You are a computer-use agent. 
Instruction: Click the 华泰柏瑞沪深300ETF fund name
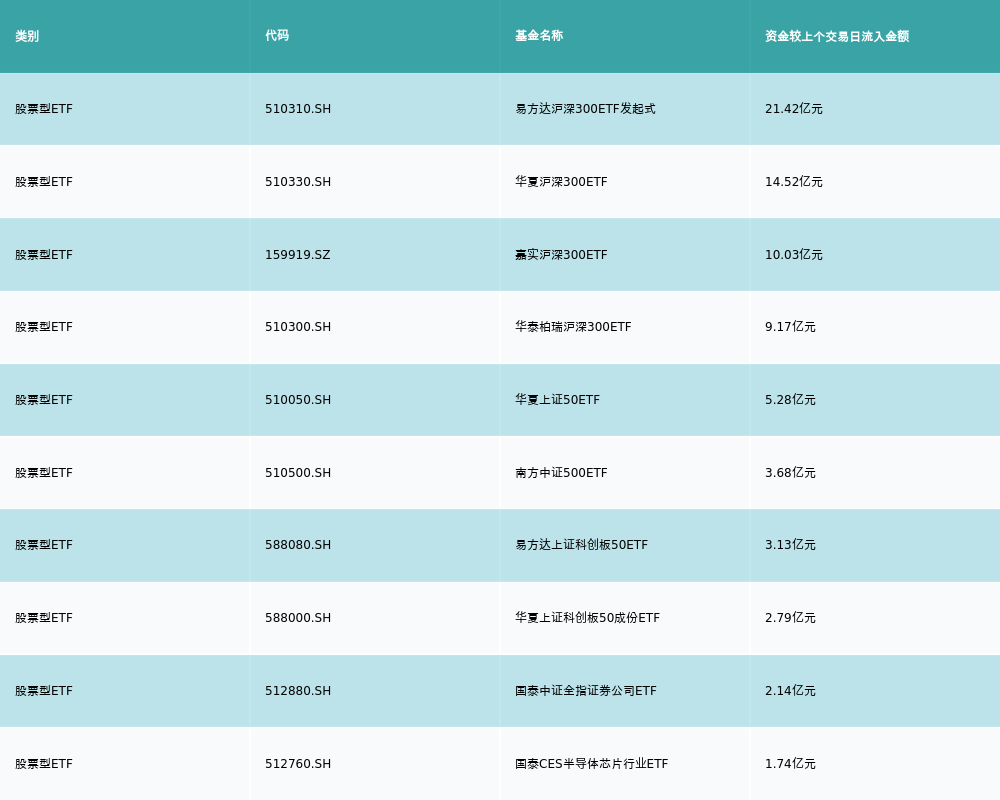[x=573, y=327]
